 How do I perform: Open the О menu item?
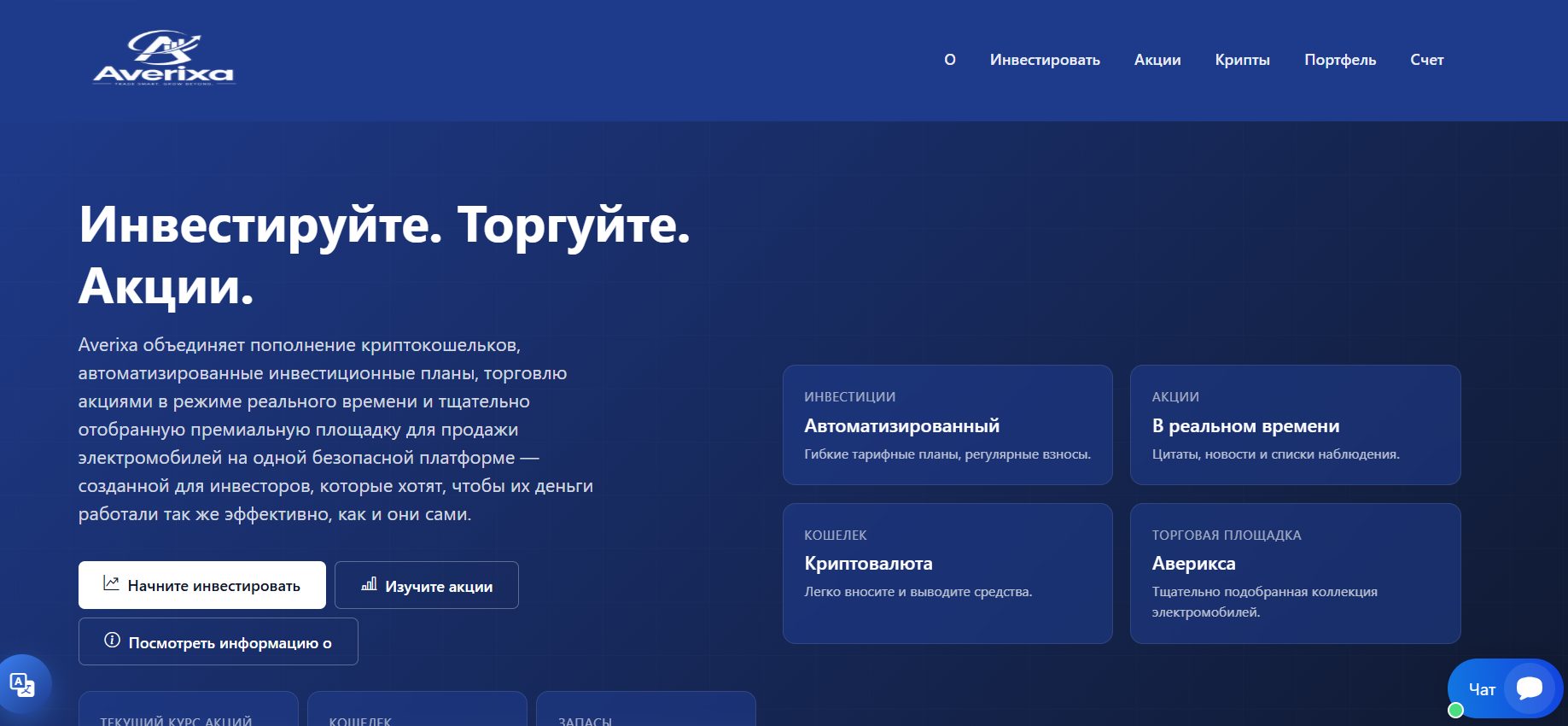[950, 60]
